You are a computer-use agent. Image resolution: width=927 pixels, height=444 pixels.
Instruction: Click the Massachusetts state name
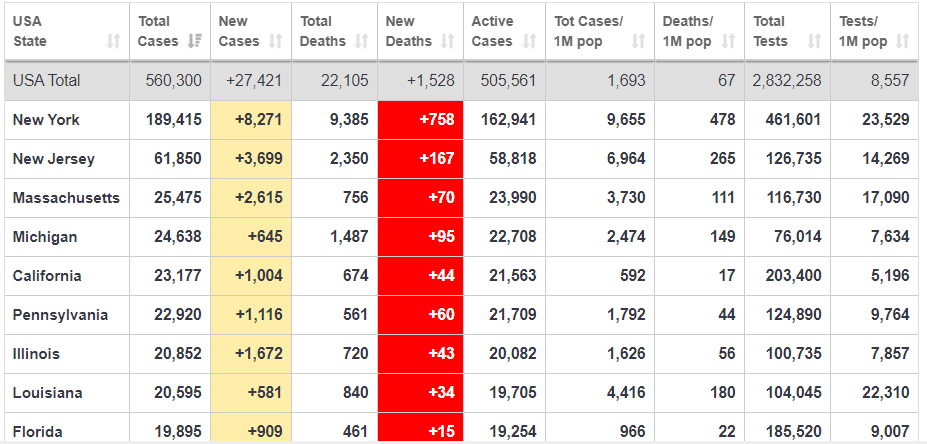click(x=66, y=198)
